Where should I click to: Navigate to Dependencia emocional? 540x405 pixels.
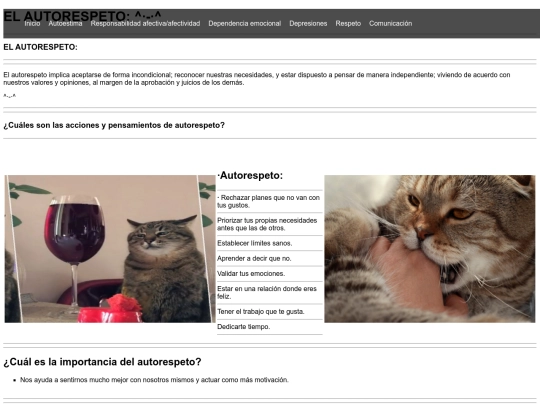tap(245, 23)
